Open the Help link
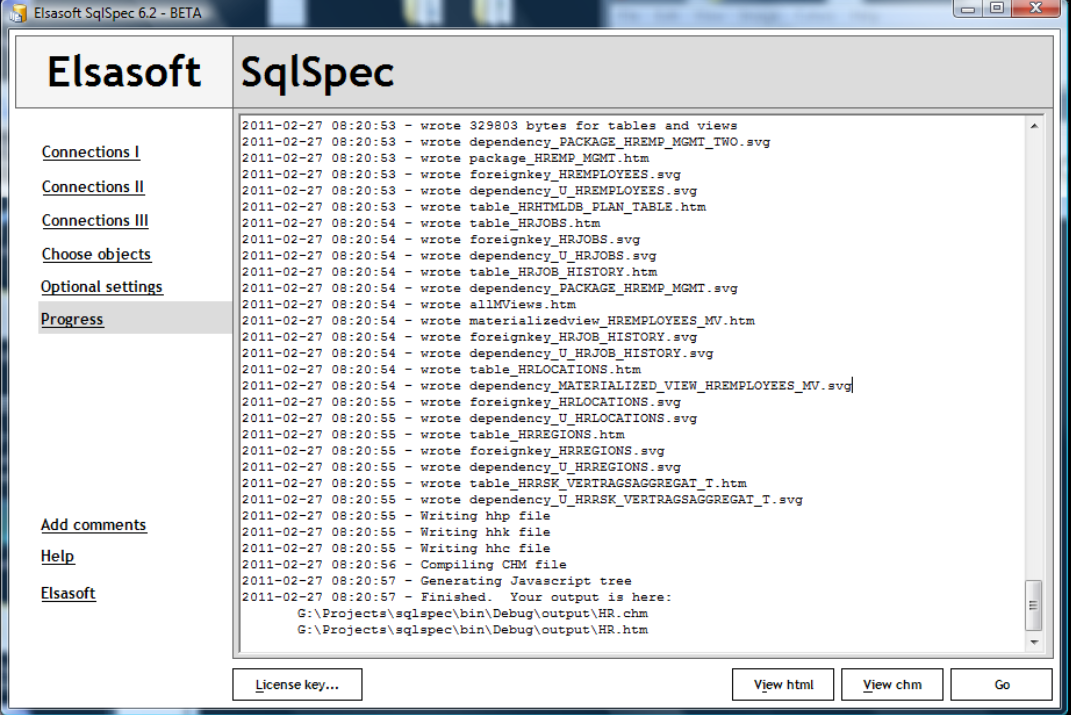Screen dimensions: 1071x715 click(57, 556)
